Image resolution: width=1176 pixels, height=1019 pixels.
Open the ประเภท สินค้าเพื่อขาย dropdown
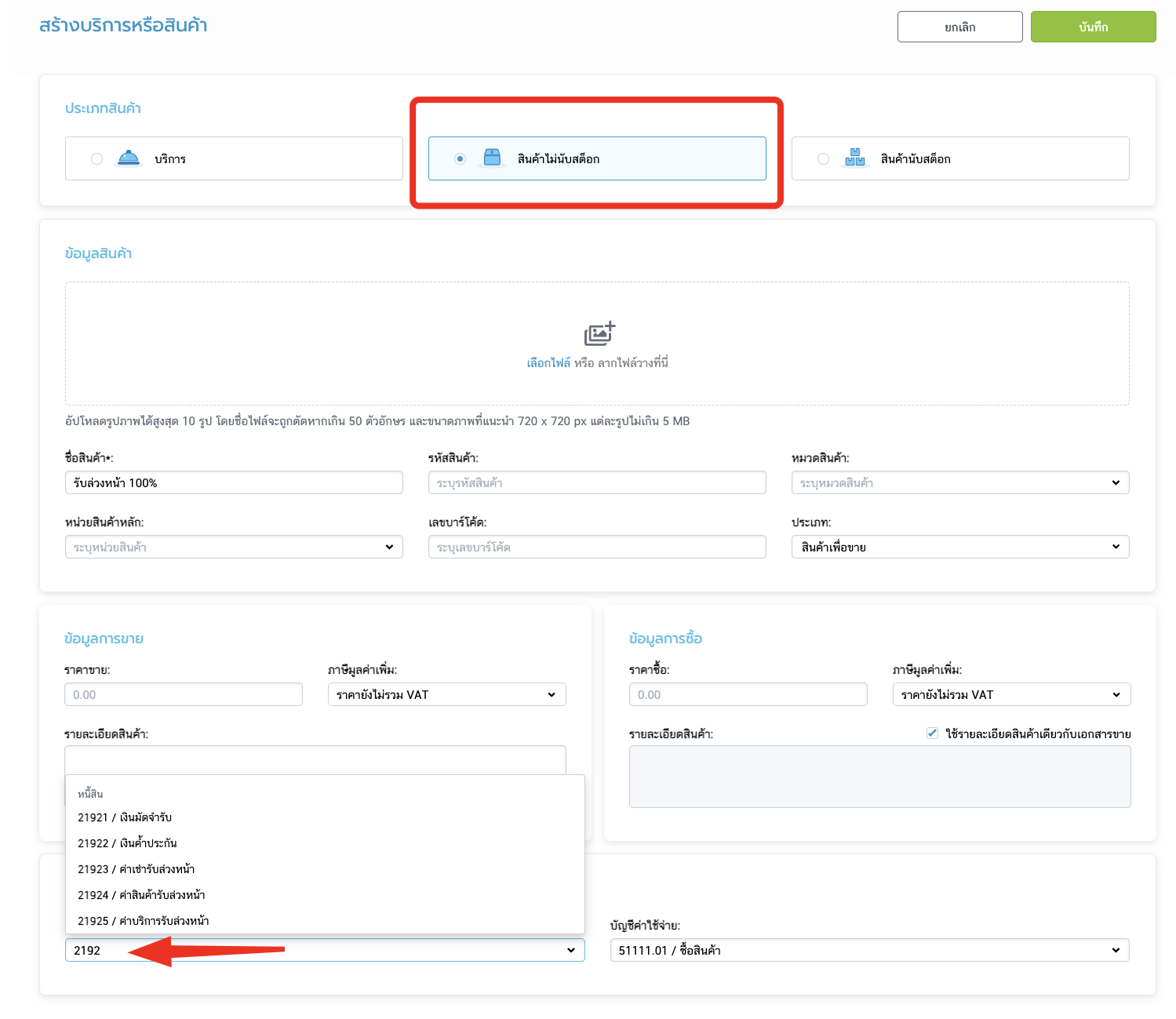(960, 547)
